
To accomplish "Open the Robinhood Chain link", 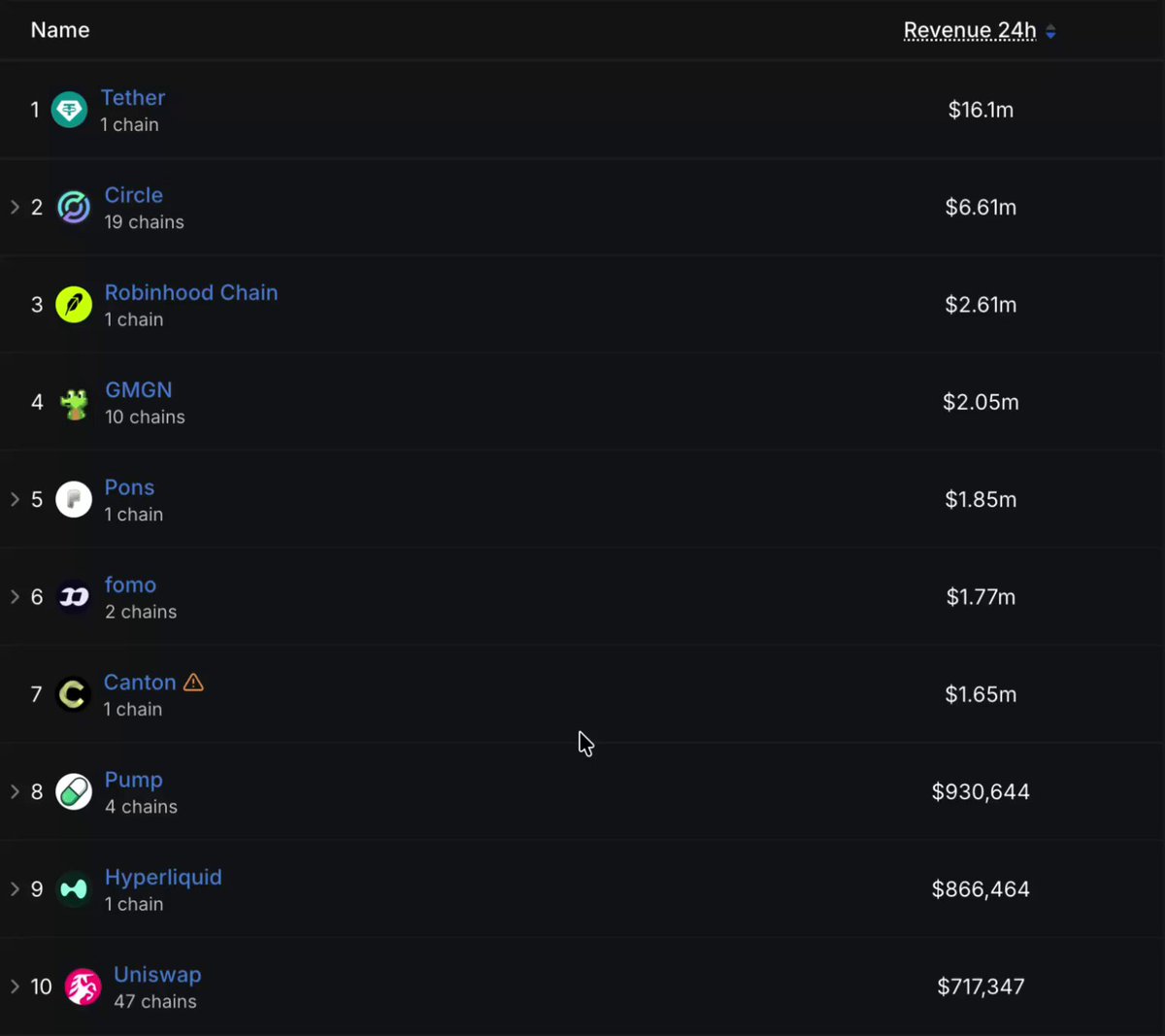I will [191, 292].
